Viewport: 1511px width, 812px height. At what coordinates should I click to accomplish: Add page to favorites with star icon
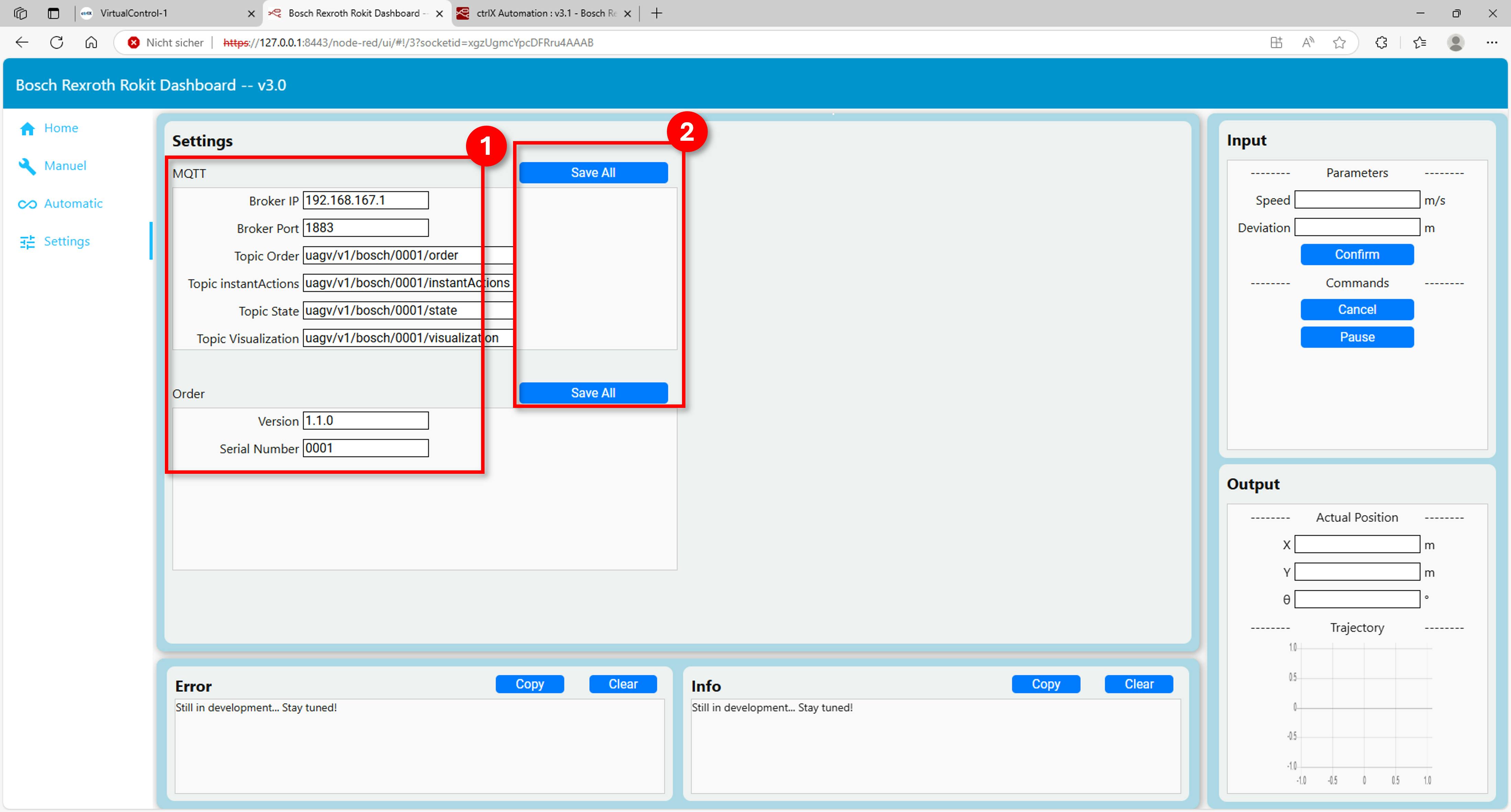1339,42
